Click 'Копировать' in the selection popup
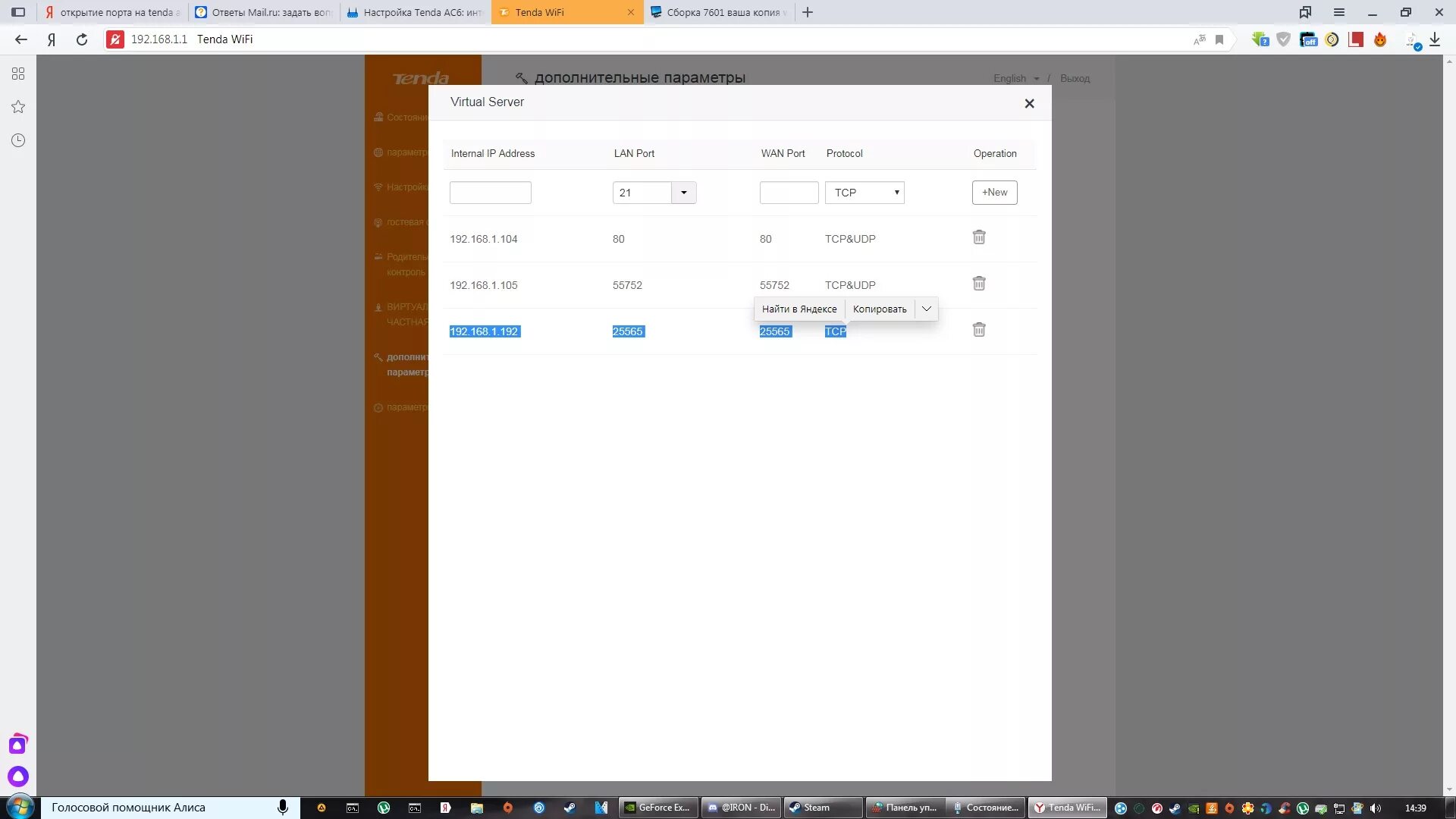 tap(880, 309)
